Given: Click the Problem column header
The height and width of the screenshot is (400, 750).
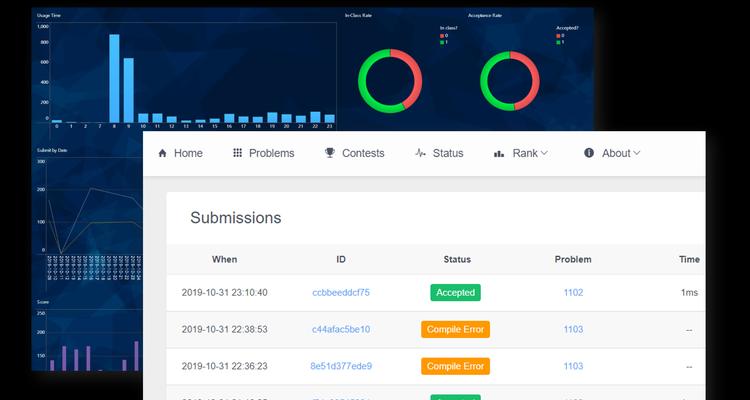Looking at the screenshot, I should (x=573, y=259).
